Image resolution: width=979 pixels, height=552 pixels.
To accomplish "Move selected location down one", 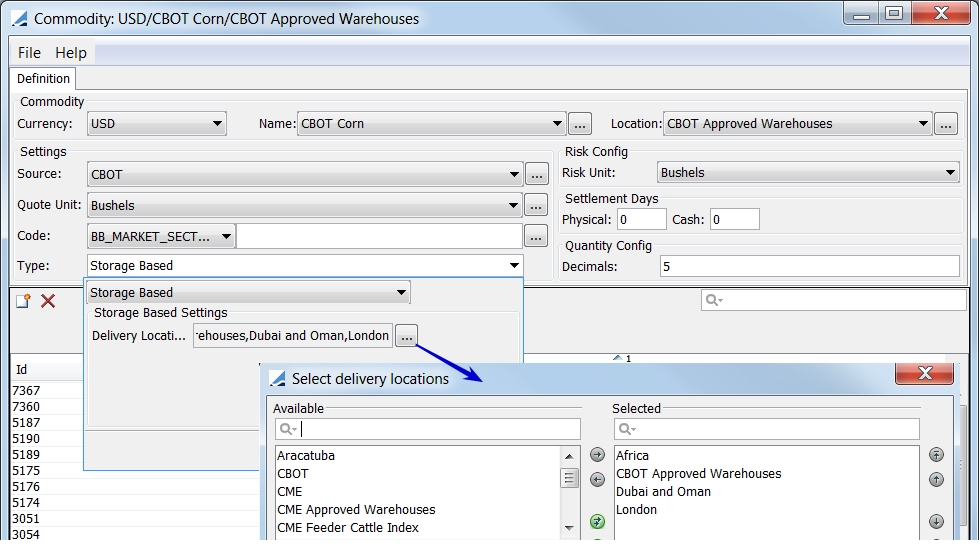I will (x=936, y=521).
